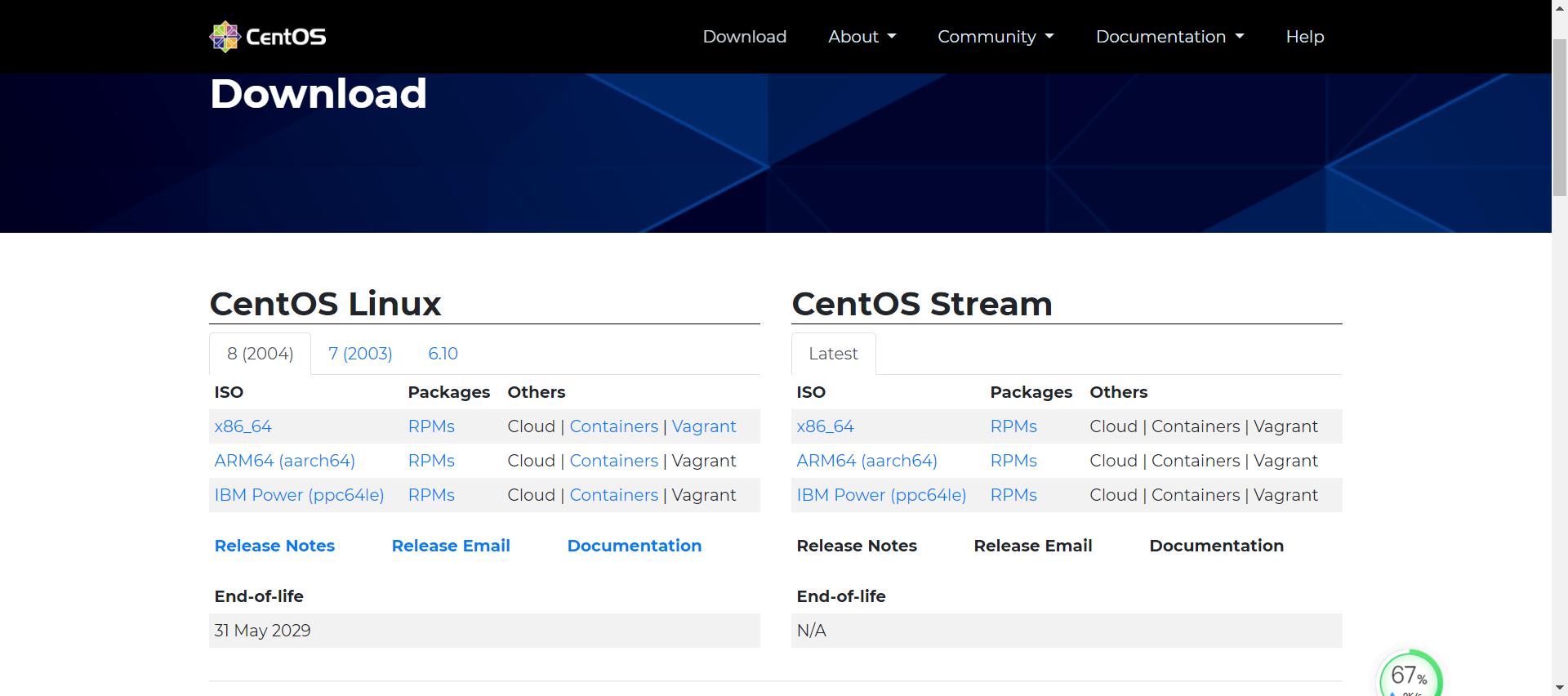Switch to the 7 (2003) tab
The height and width of the screenshot is (696, 1568).
(360, 354)
